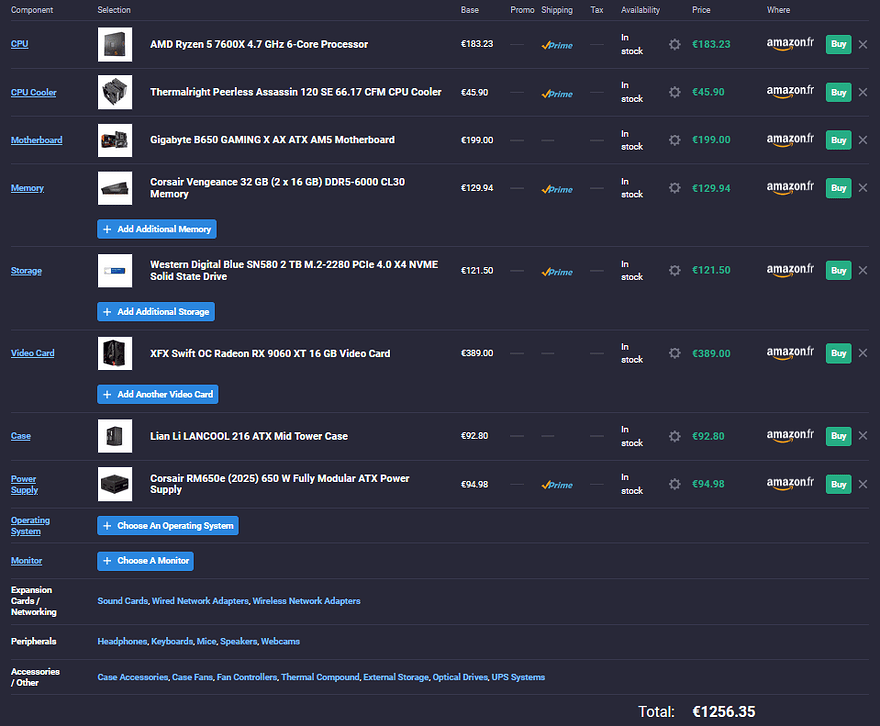The width and height of the screenshot is (880, 726).
Task: Remove the Thermalright Peerless Assassin cooler
Action: coord(863,92)
